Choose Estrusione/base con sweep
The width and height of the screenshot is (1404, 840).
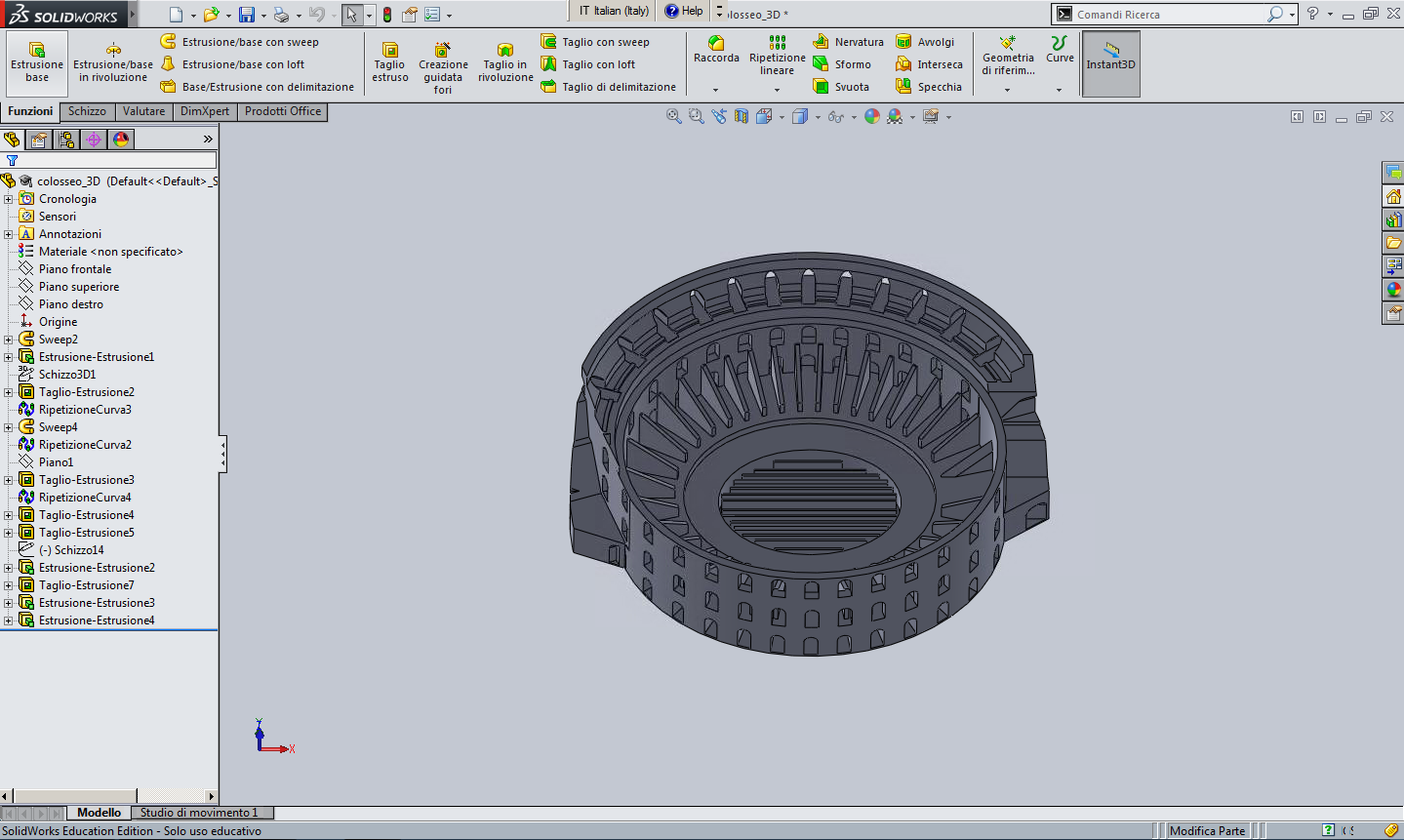[240, 42]
